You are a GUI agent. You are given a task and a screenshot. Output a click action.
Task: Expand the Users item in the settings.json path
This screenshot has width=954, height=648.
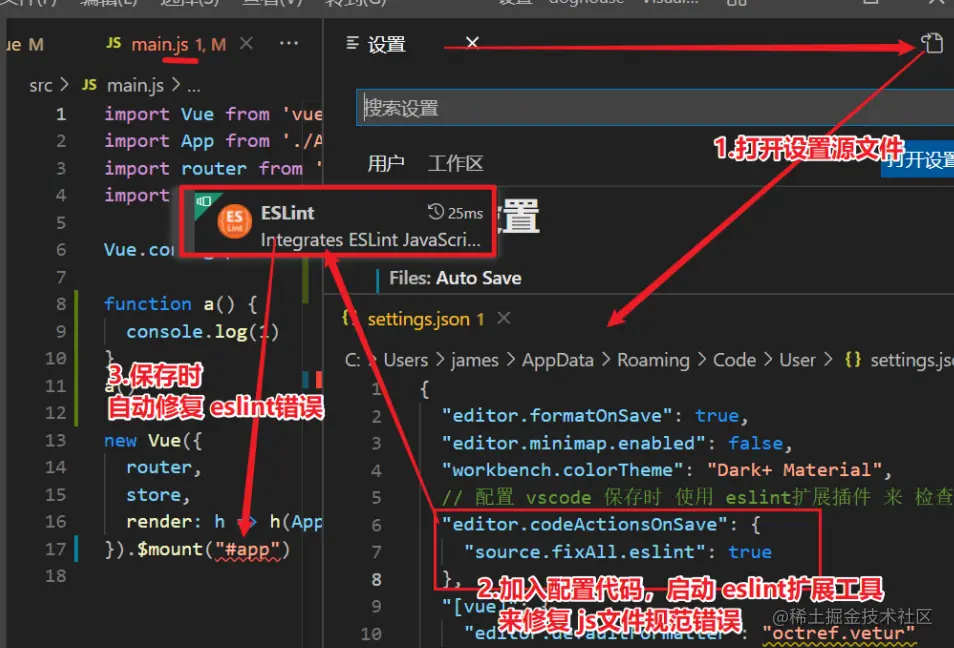[x=407, y=360]
